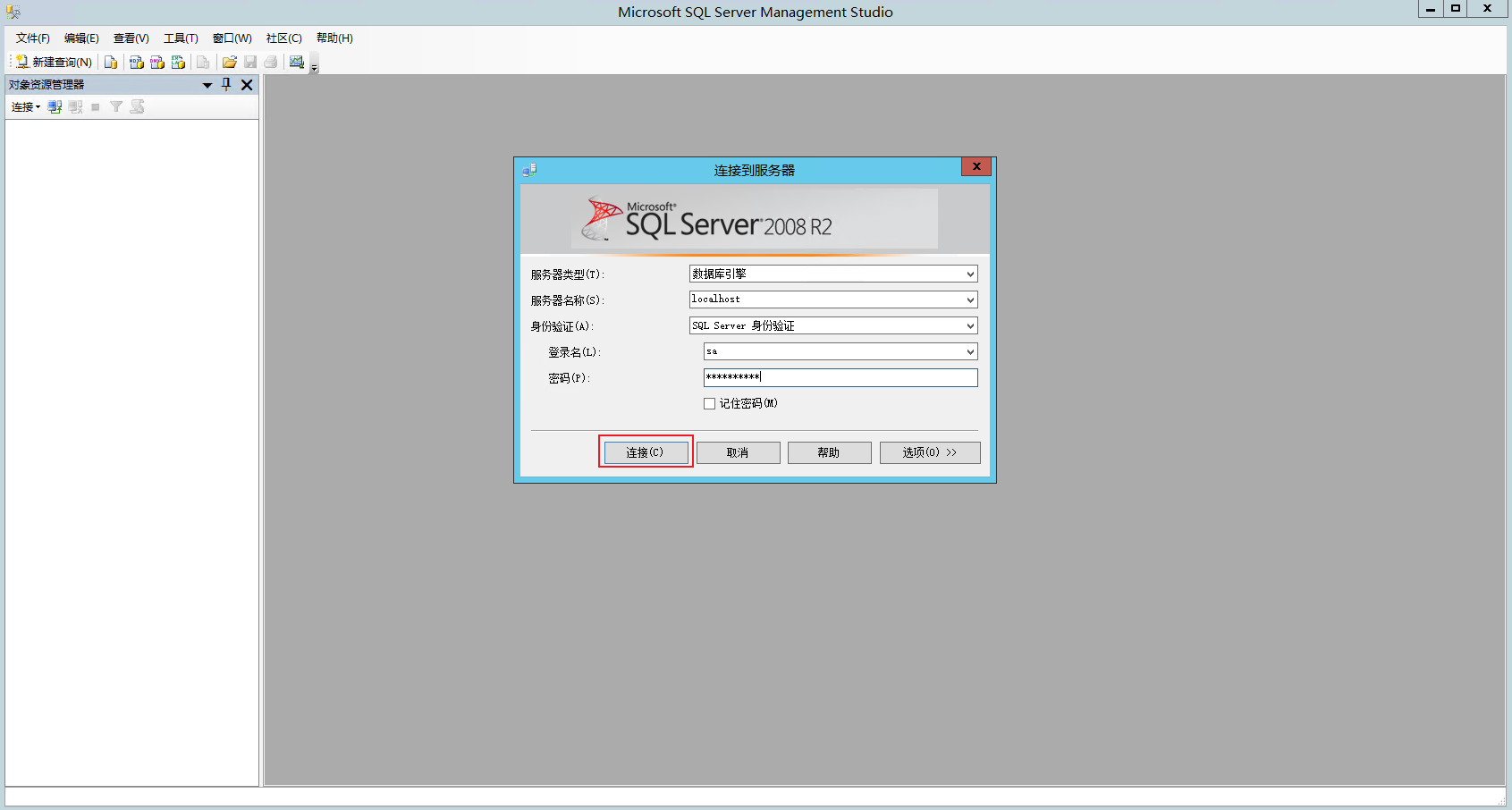Image resolution: width=1512 pixels, height=810 pixels.
Task: Pin the 对象资源管理器 panel
Action: point(226,84)
